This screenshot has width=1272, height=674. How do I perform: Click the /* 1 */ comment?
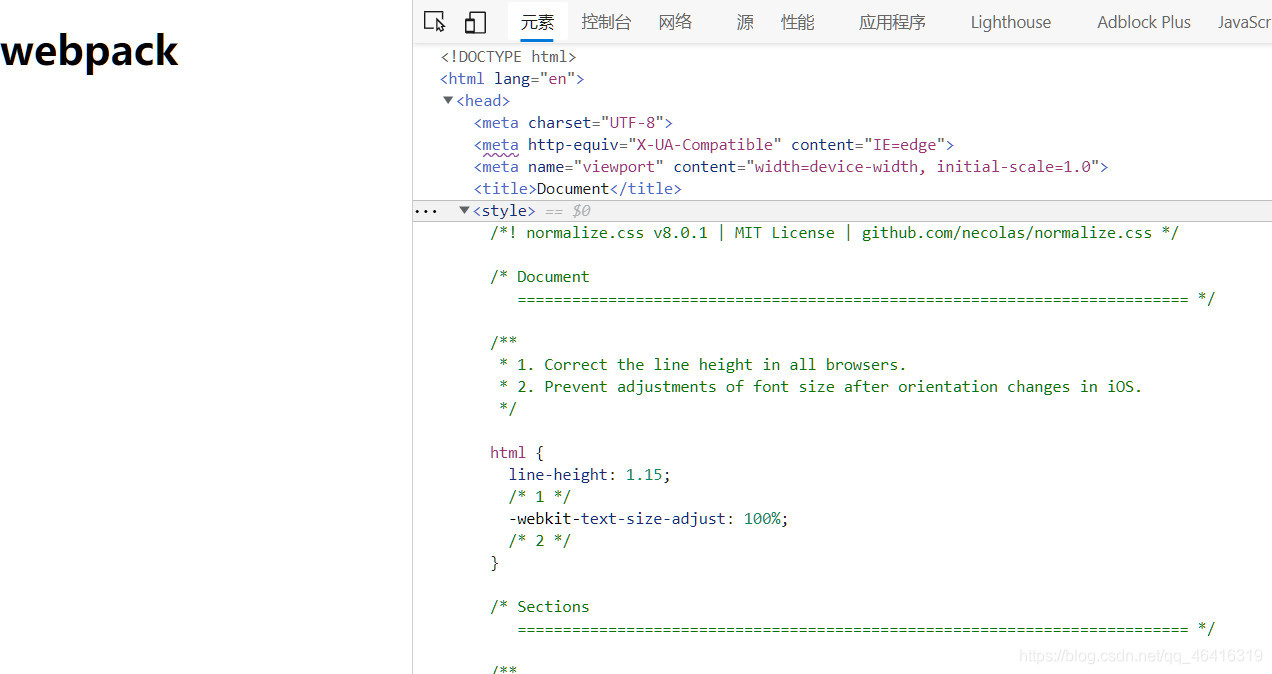click(540, 497)
